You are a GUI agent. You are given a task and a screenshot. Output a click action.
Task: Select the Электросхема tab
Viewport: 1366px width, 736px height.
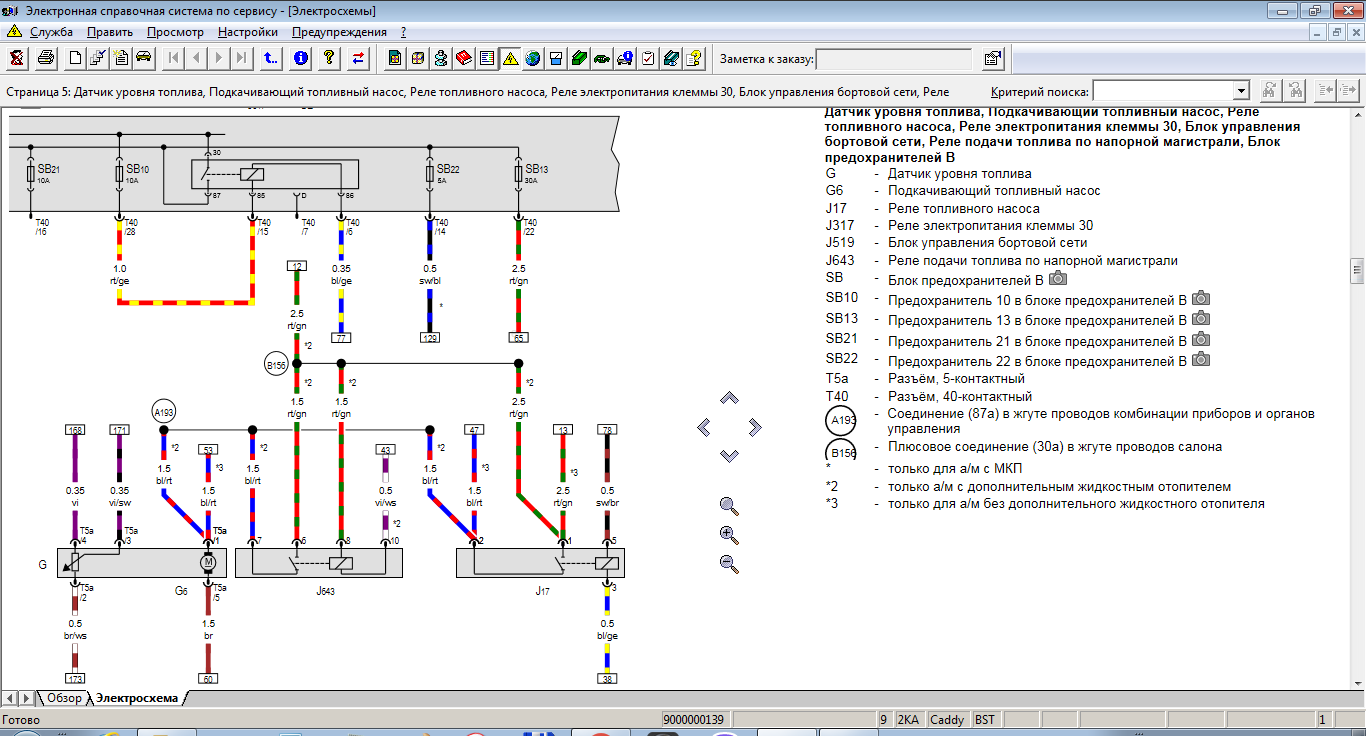click(x=137, y=698)
